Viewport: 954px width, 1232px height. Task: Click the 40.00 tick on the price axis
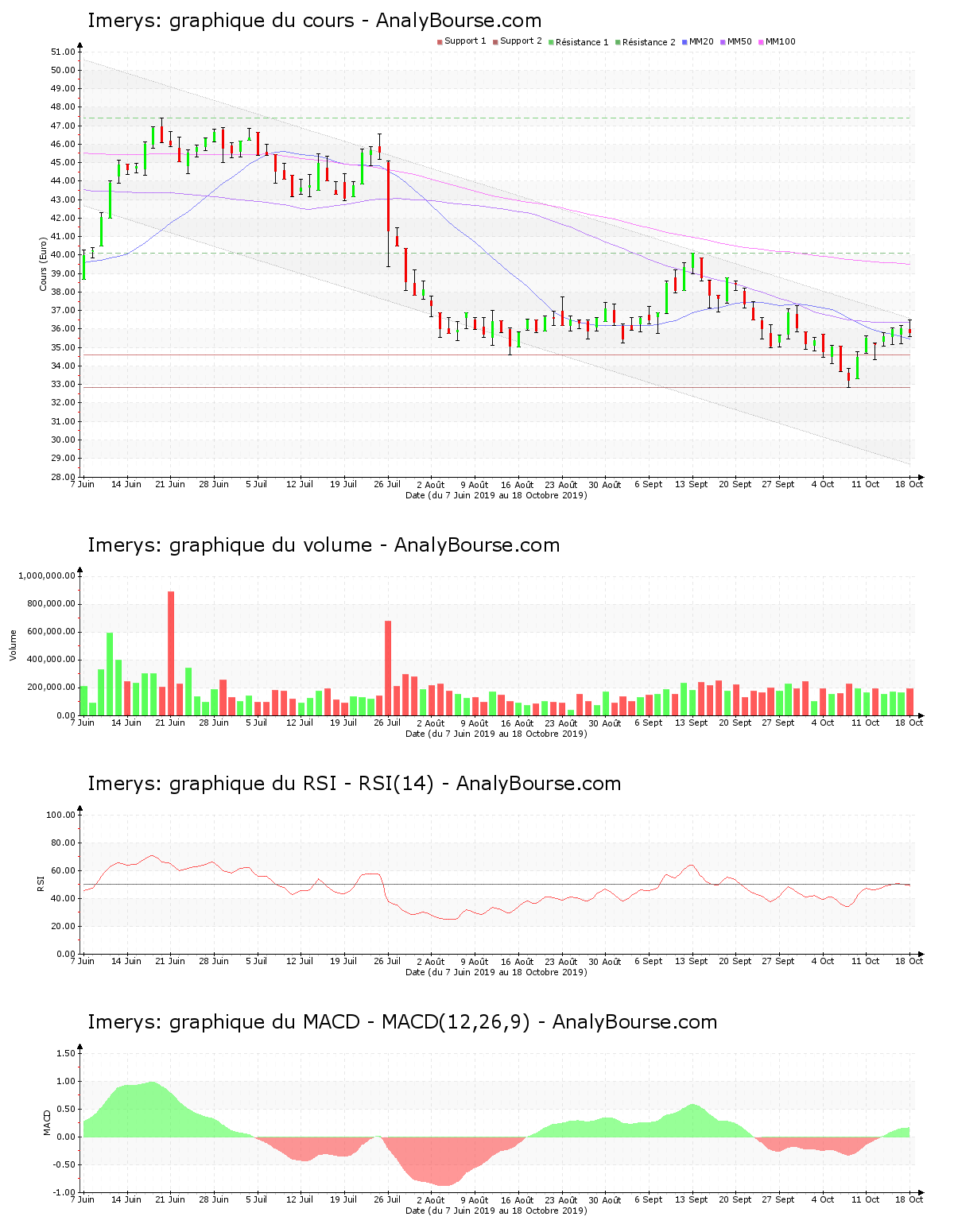coord(63,255)
